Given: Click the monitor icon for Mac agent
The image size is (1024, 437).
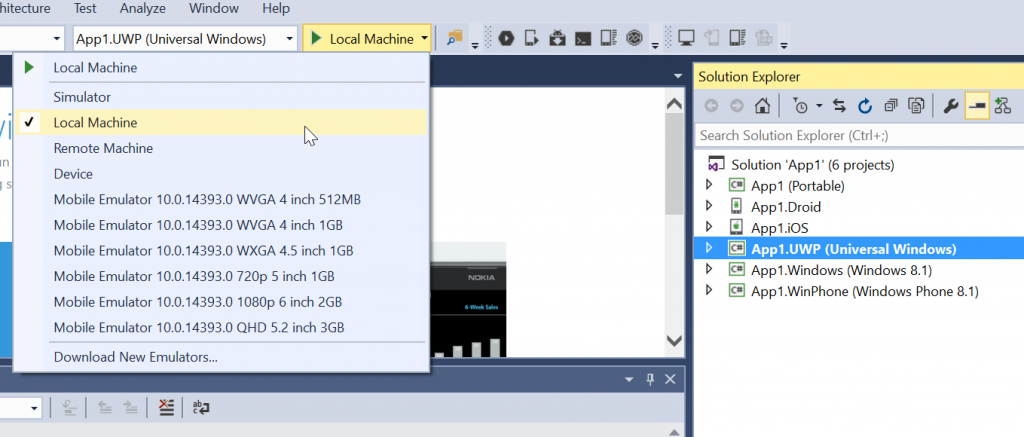Looking at the screenshot, I should 686,39.
